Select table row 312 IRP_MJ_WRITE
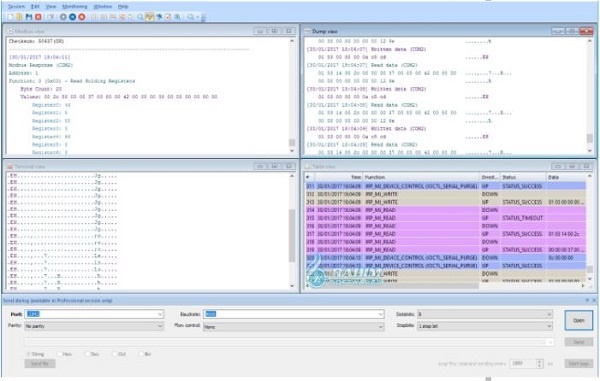This screenshot has height=381, width=600. click(445, 194)
